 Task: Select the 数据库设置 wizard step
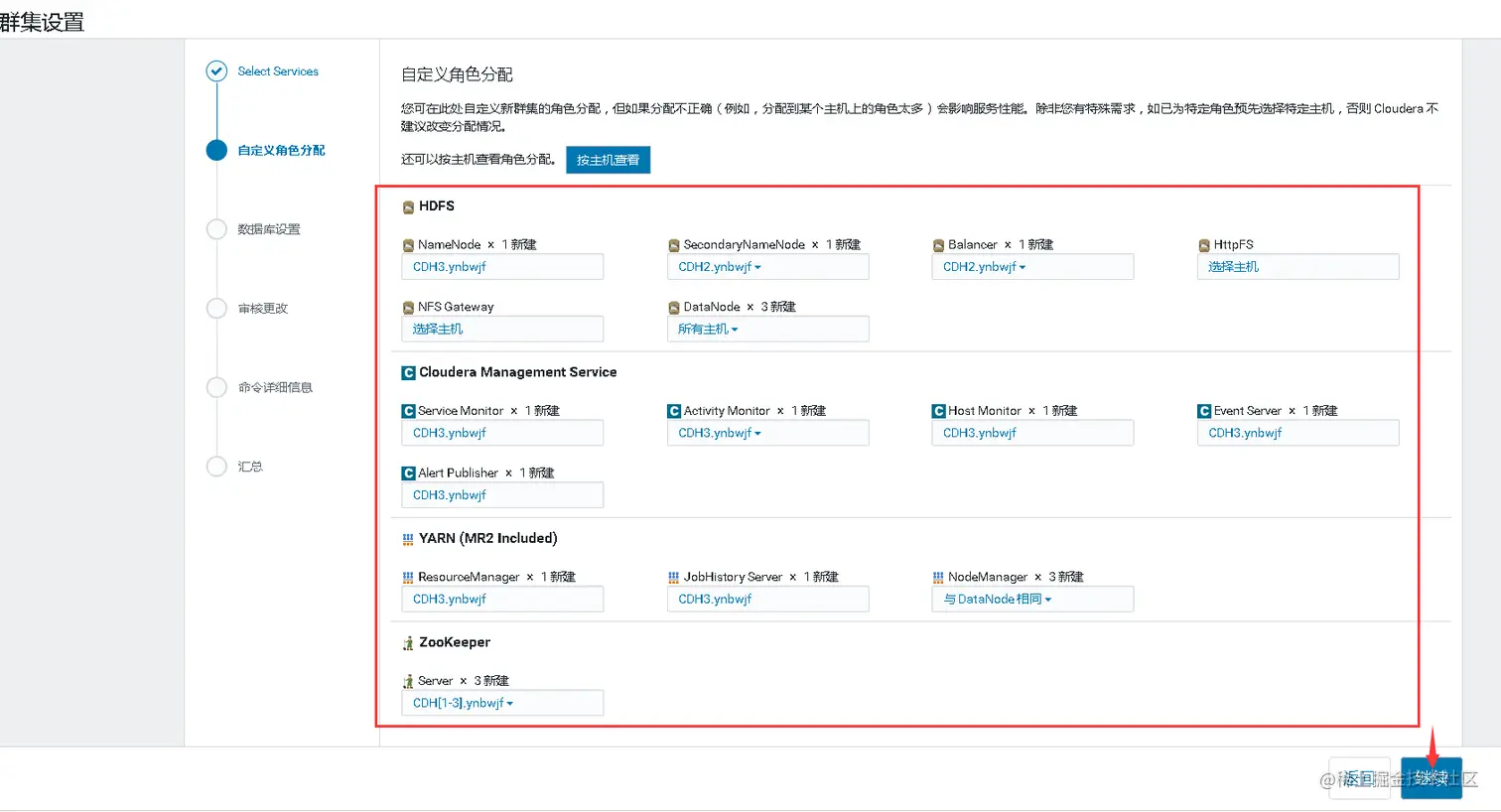click(269, 229)
